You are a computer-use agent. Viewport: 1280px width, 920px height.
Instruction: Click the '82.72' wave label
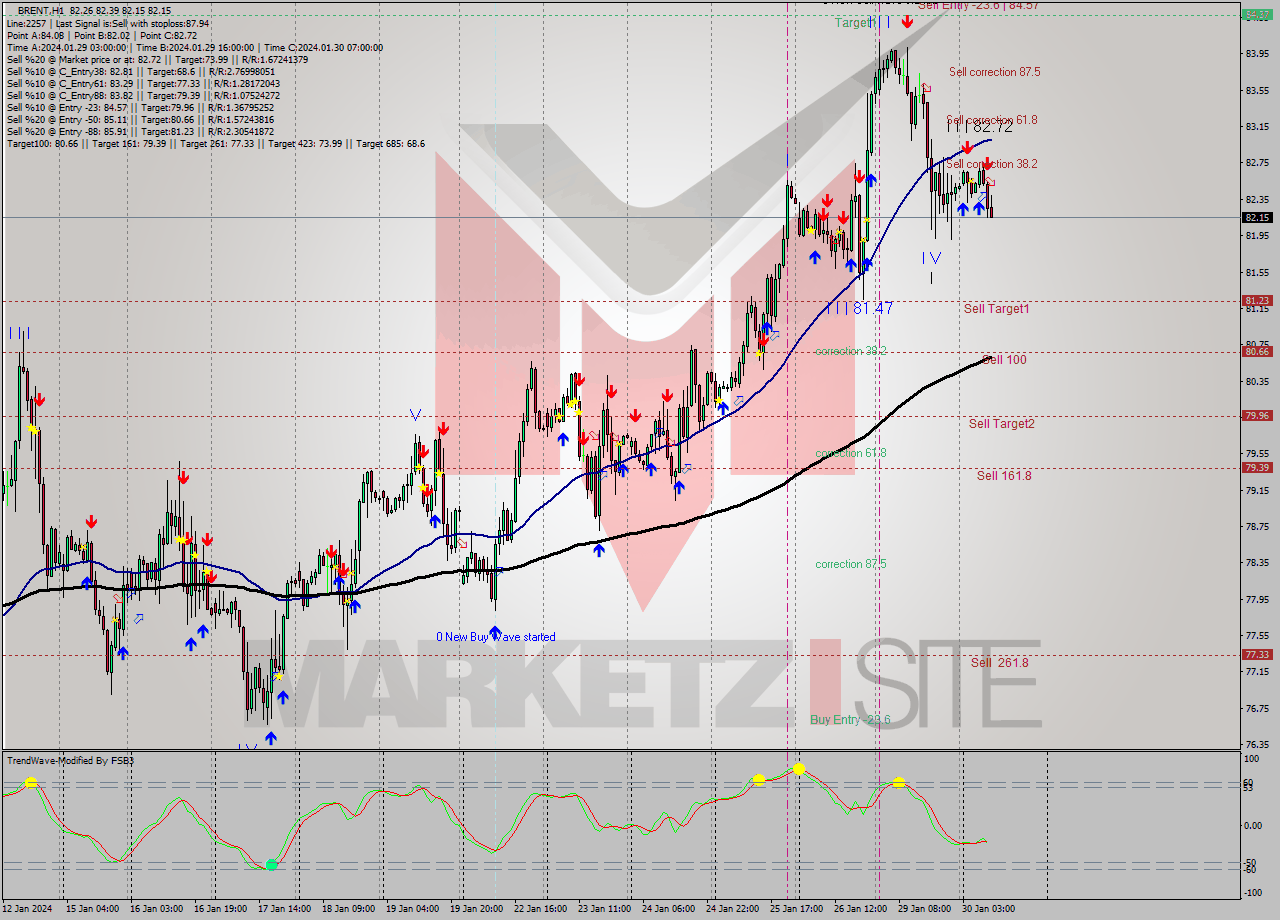[x=992, y=126]
